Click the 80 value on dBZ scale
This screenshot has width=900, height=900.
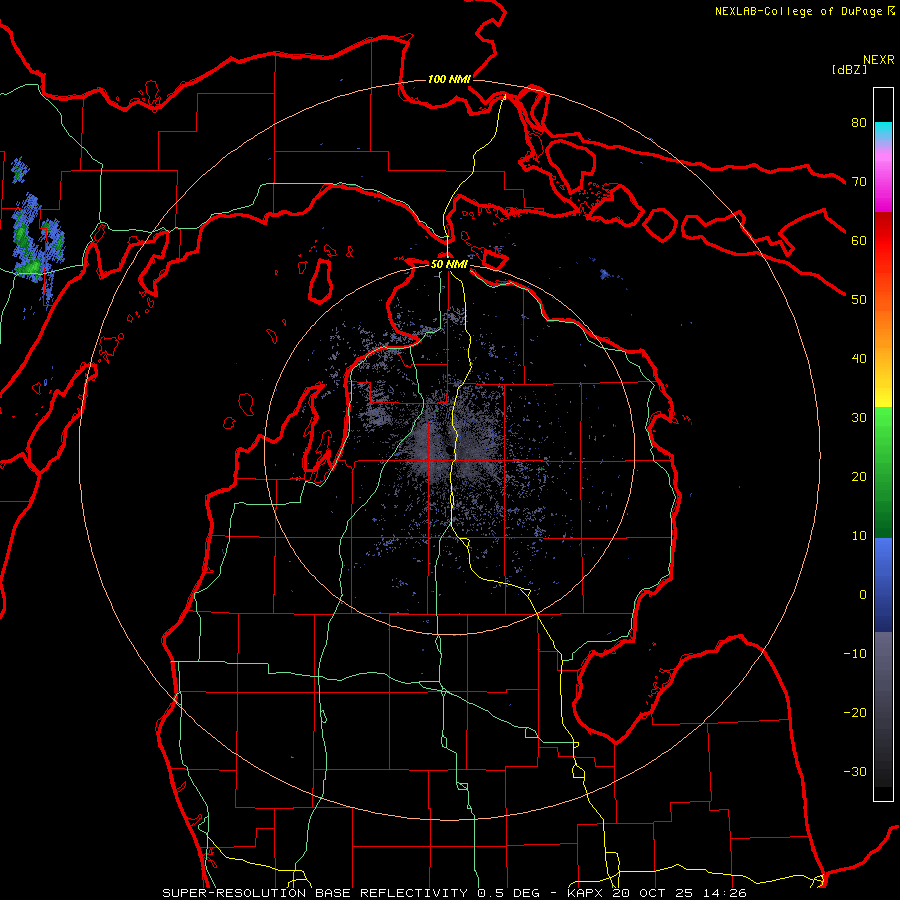coord(859,122)
